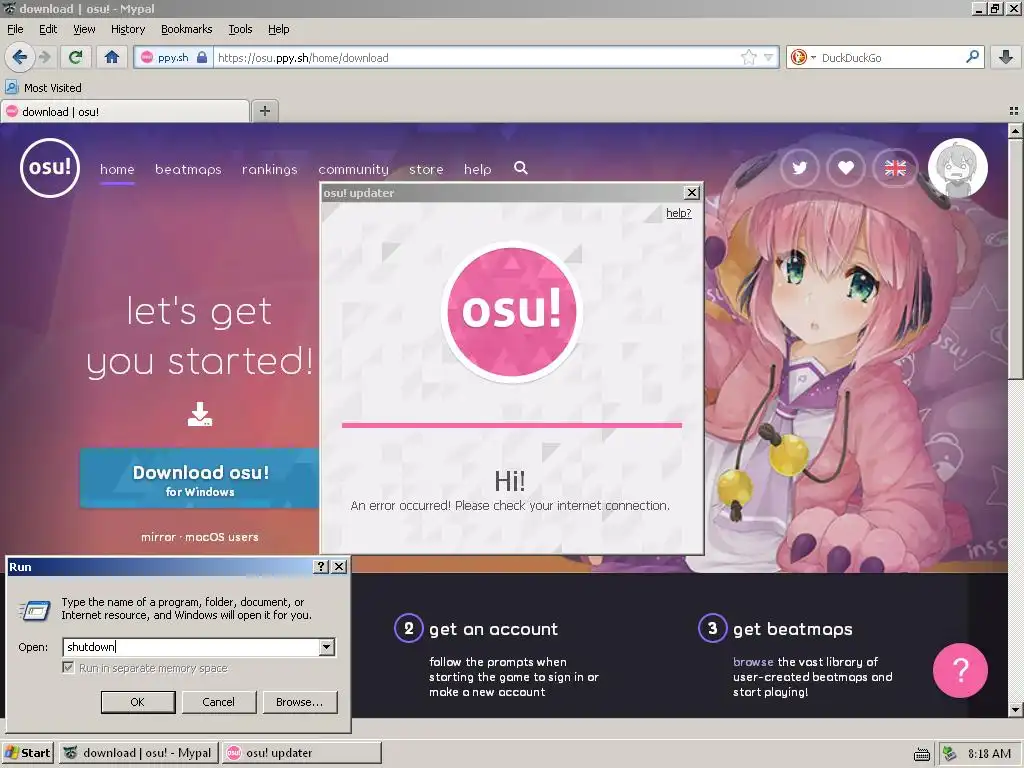Screen dimensions: 1024x768
Task: Click the heart support icon
Action: pos(846,168)
